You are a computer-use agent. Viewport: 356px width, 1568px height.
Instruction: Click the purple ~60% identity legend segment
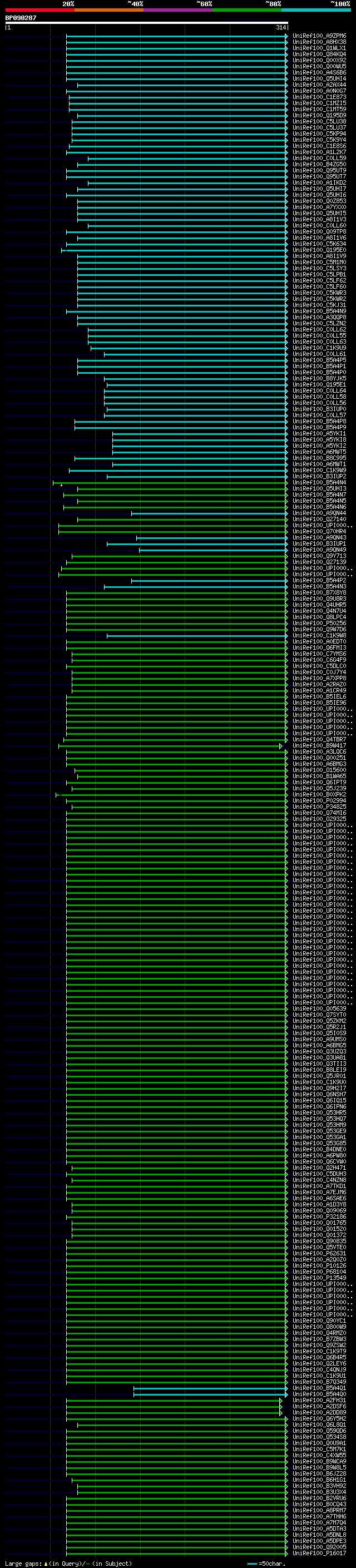pyautogui.click(x=179, y=10)
